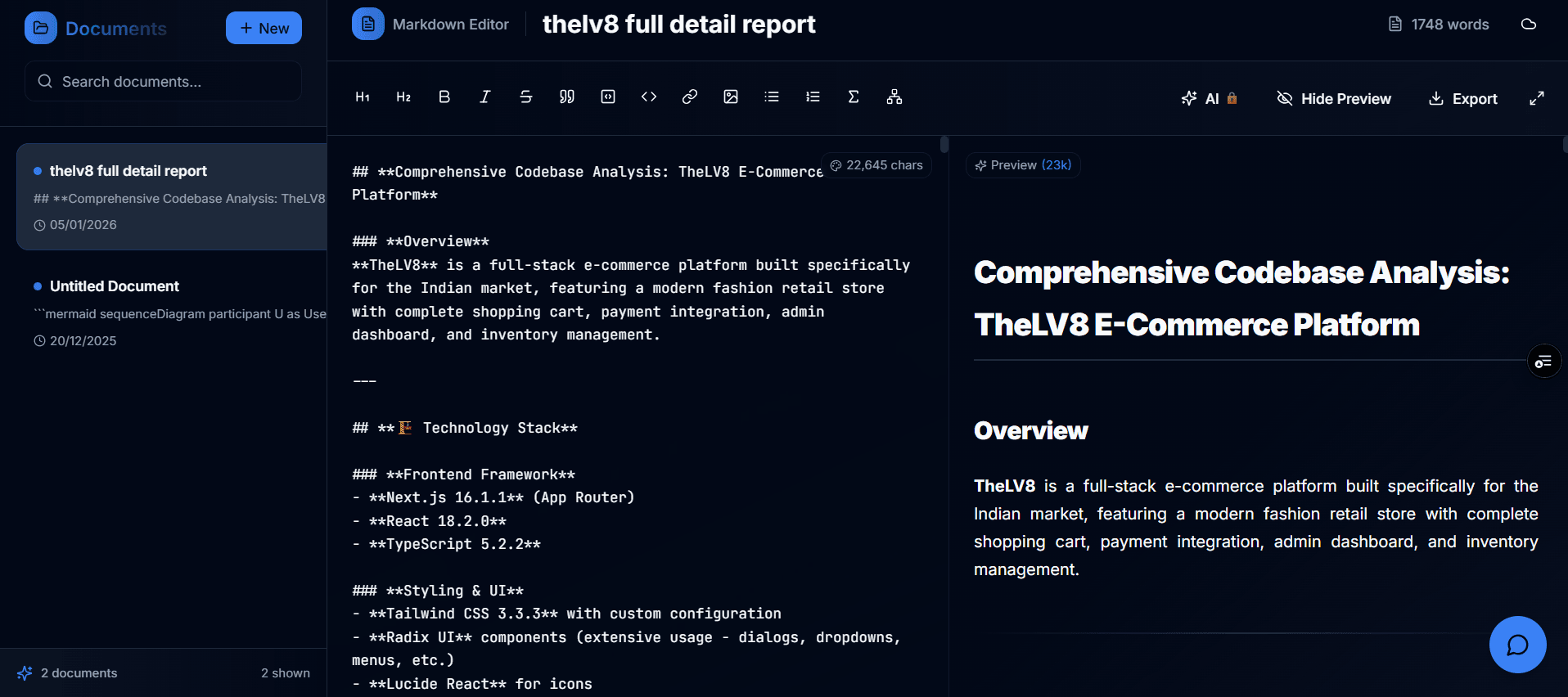
Task: Insert a math formula with the sigma icon
Action: click(854, 97)
